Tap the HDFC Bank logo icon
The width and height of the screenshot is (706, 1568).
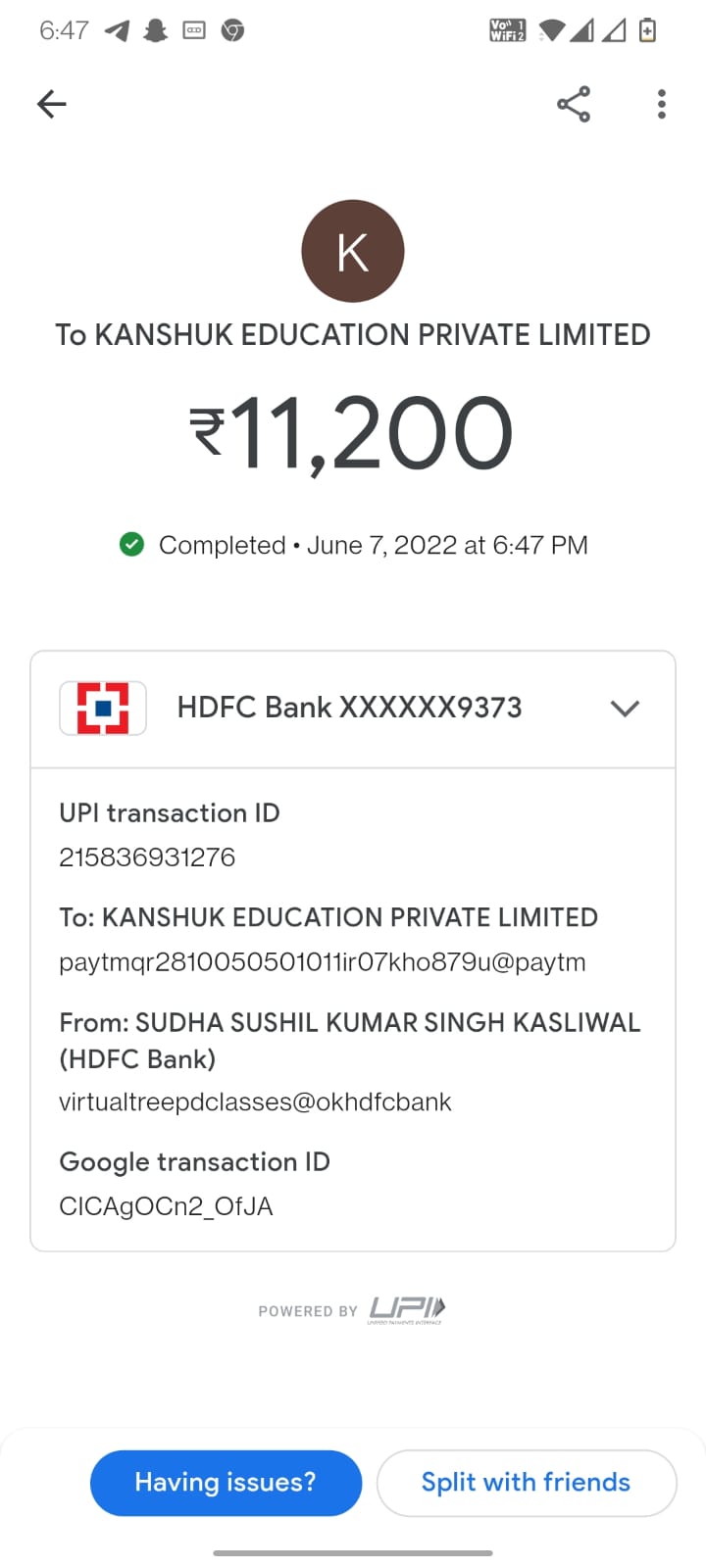103,708
